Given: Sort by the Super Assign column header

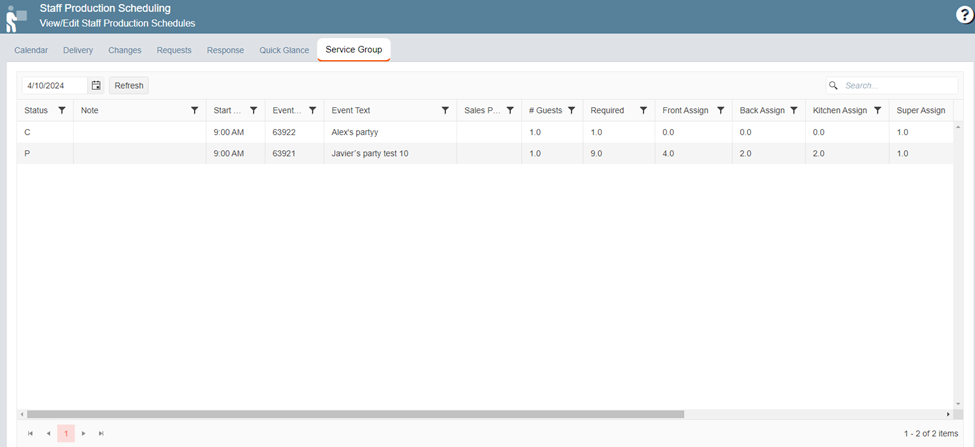Looking at the screenshot, I should point(921,110).
